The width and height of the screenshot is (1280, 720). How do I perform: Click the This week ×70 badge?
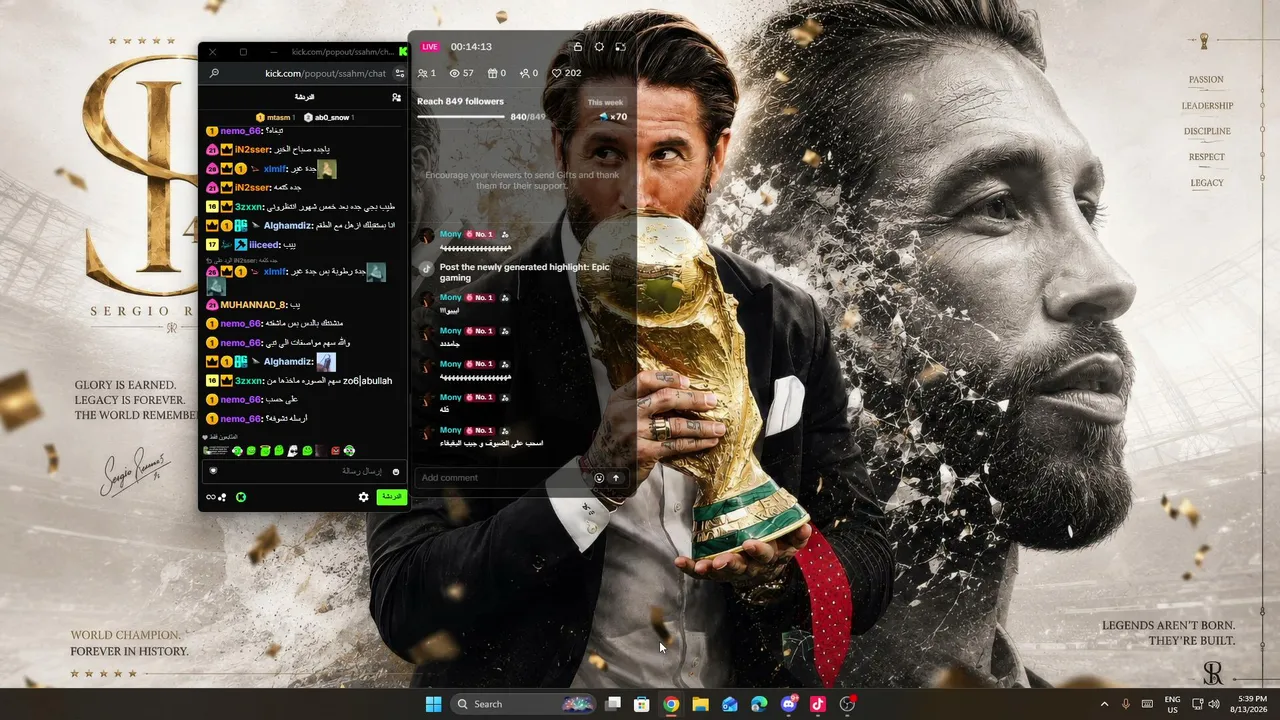click(x=606, y=110)
